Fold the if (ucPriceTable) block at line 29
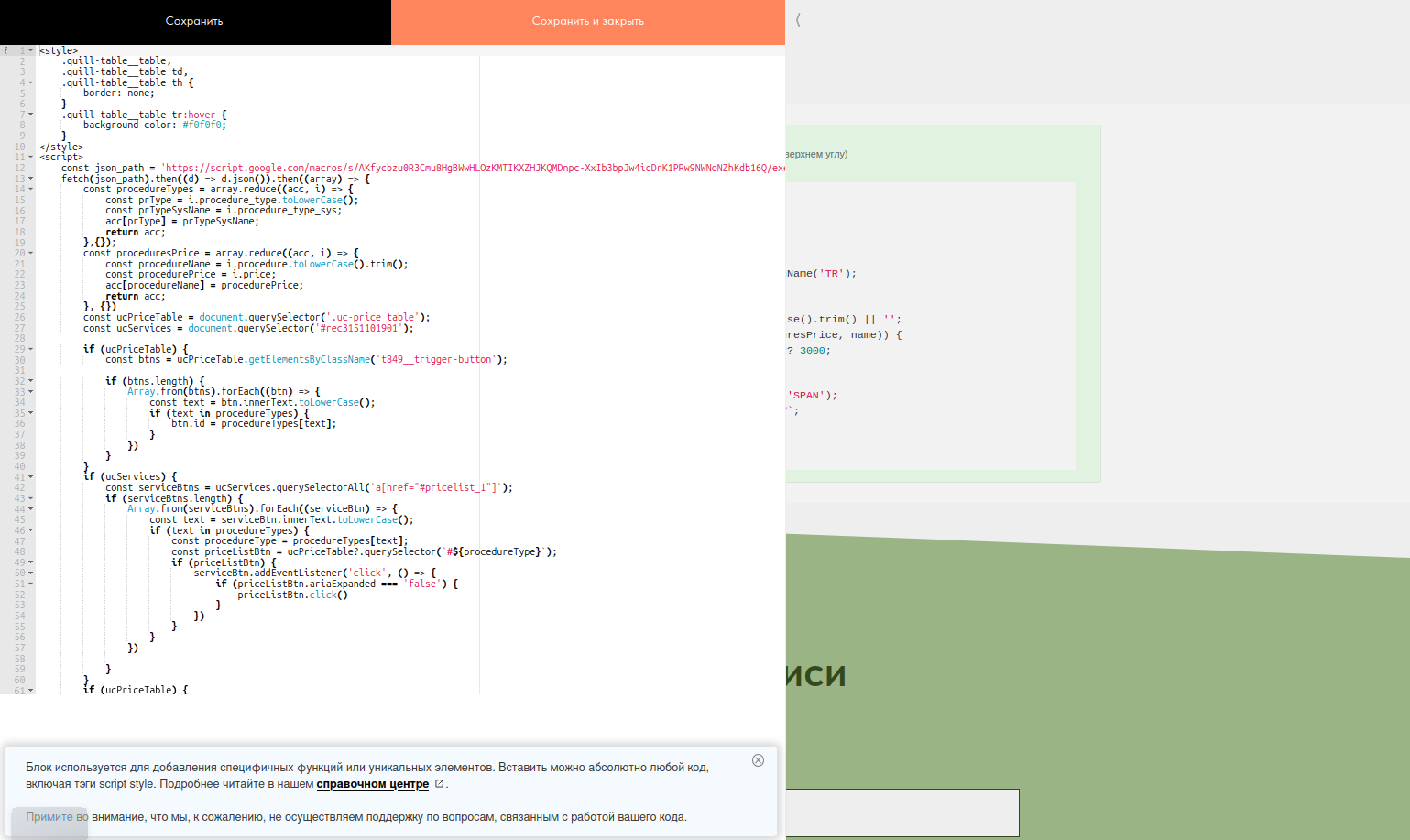 31,350
